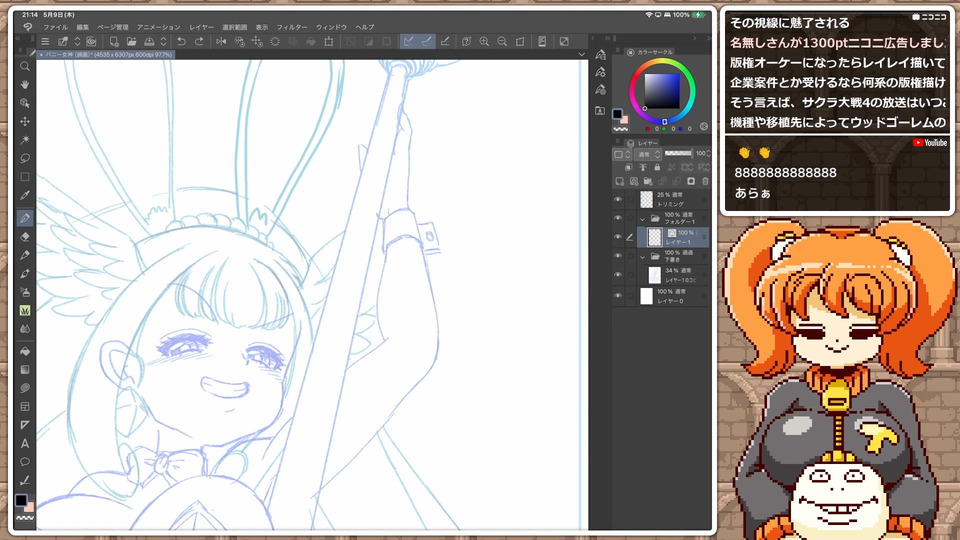Screen dimensions: 960x540
Task: Open the フィルター menu
Action: [292, 27]
